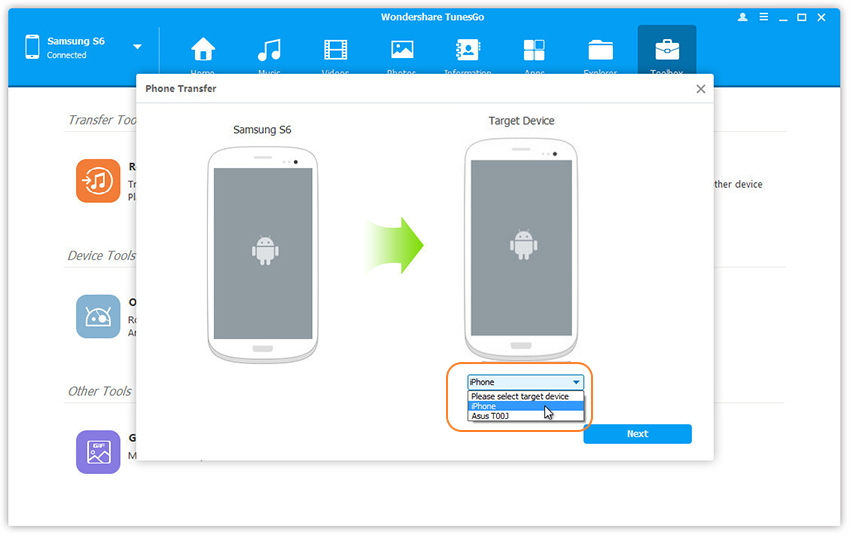The image size is (850, 535).
Task: Click the blue Android device tool icon
Action: [98, 316]
